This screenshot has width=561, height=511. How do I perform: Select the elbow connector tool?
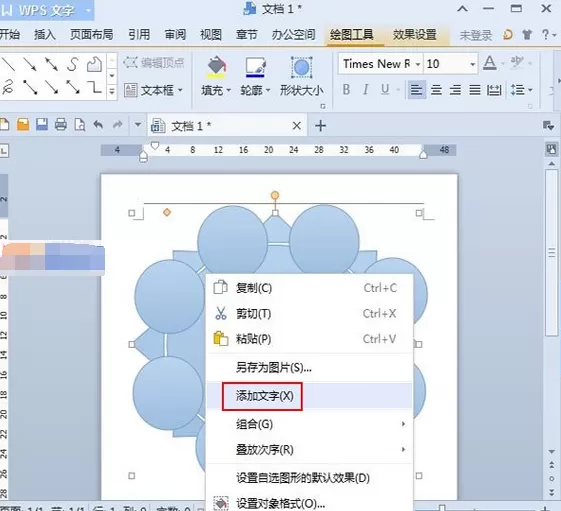pos(94,87)
